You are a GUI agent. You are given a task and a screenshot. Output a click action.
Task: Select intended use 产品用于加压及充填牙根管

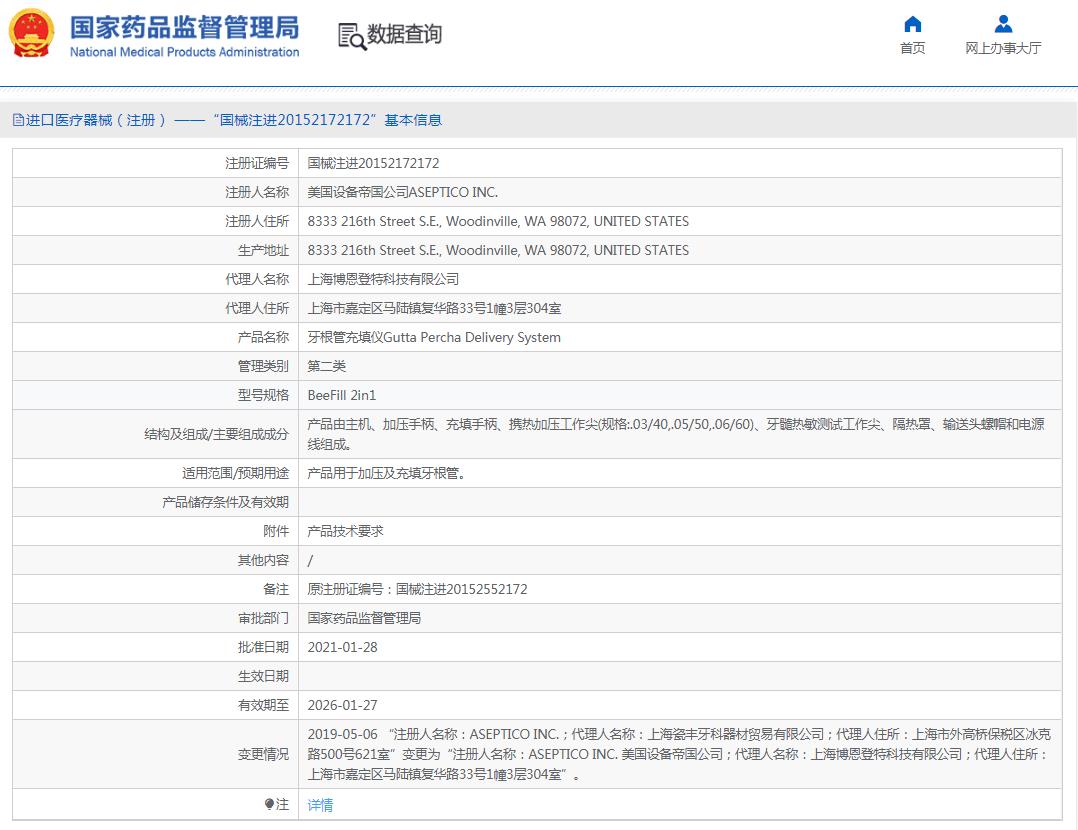coord(386,473)
